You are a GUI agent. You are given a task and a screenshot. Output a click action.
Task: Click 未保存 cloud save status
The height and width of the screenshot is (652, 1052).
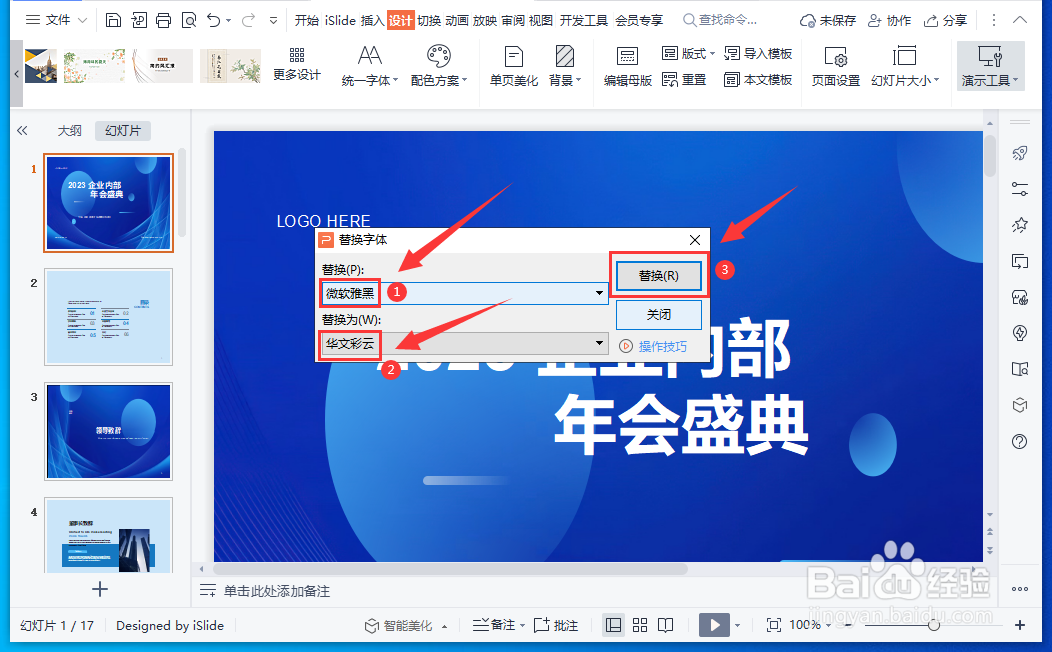tap(828, 21)
